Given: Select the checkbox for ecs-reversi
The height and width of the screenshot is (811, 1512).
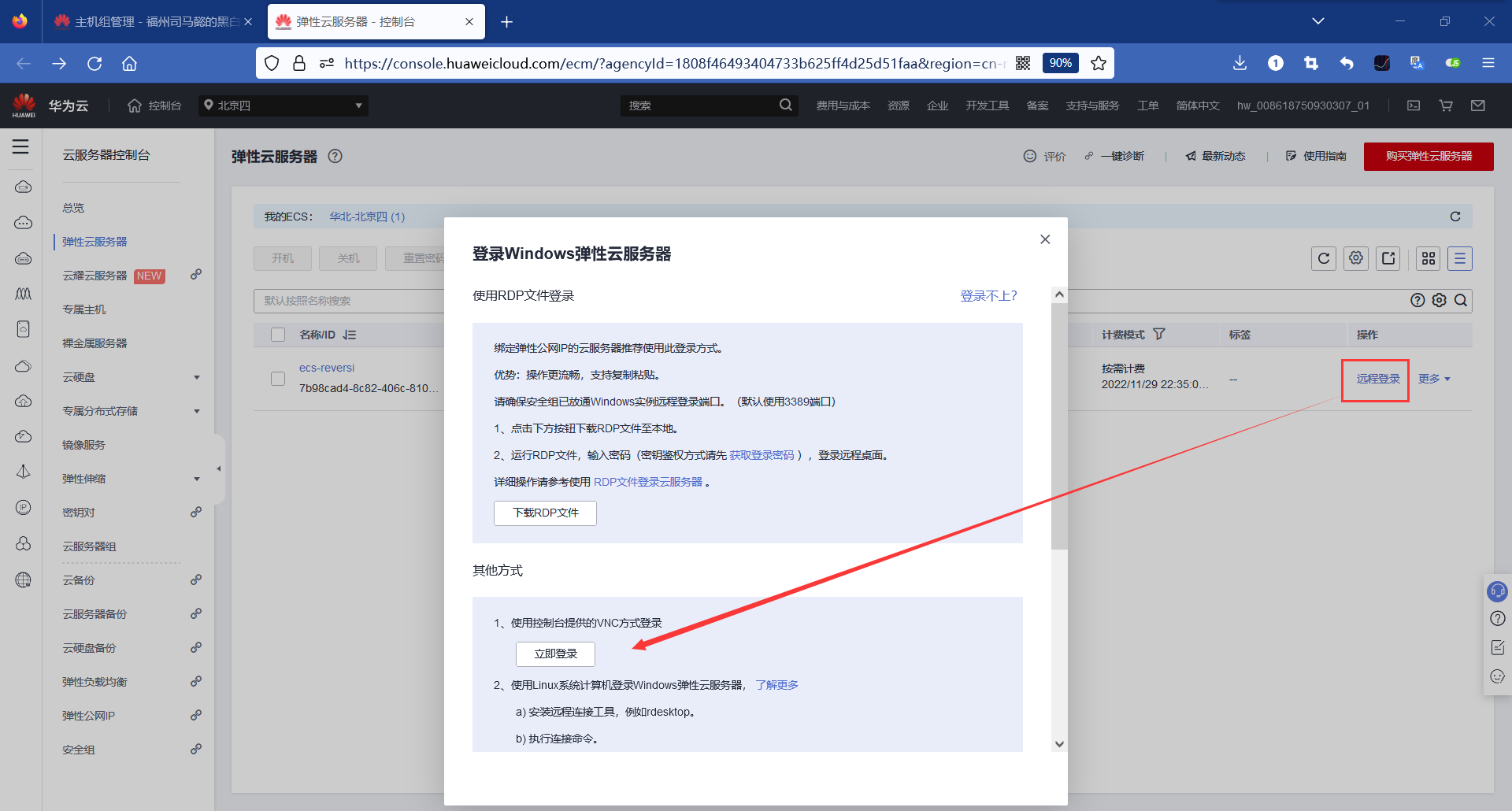Looking at the screenshot, I should coord(278,378).
